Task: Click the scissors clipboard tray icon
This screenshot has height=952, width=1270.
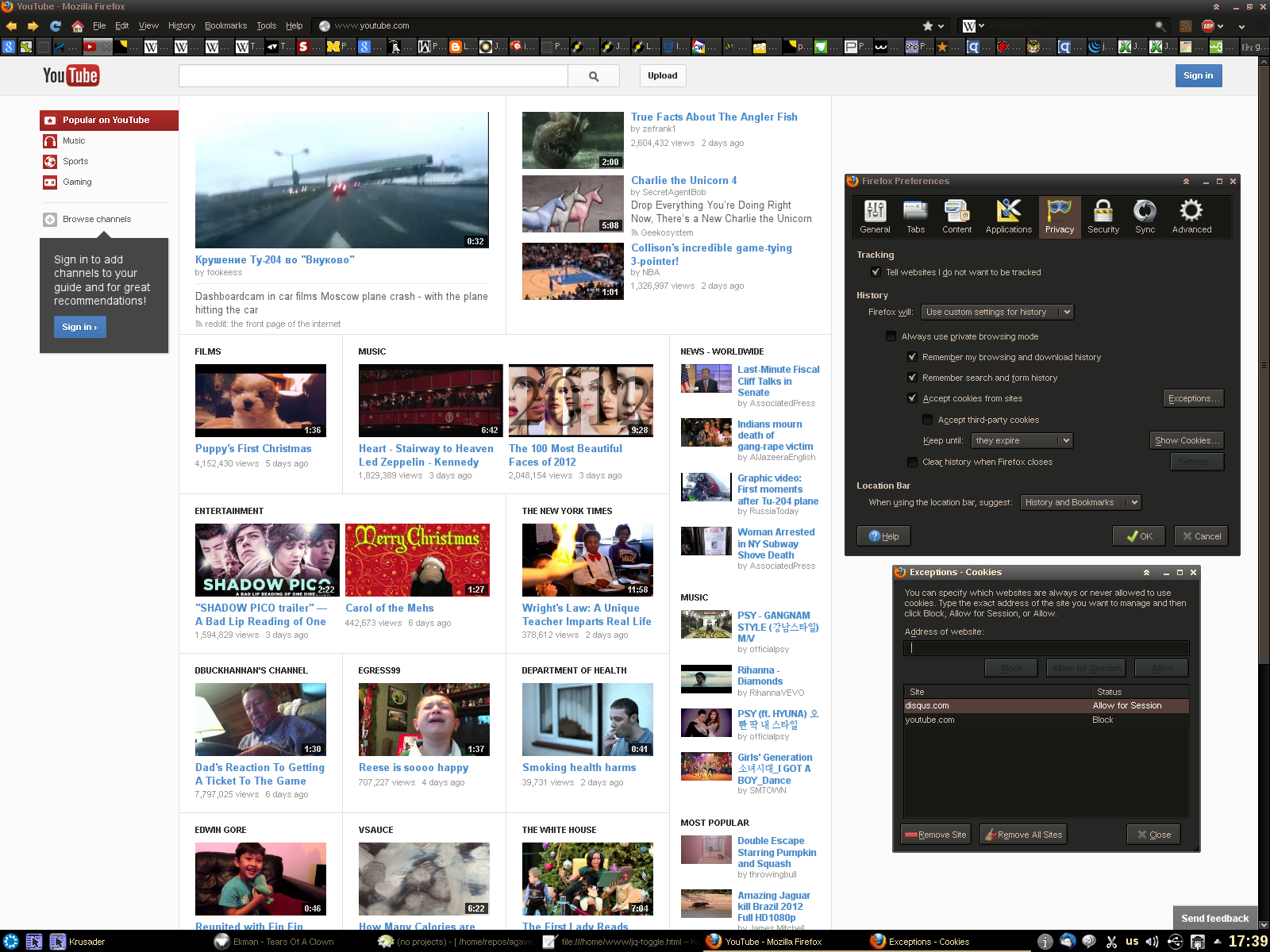Action: click(1111, 942)
